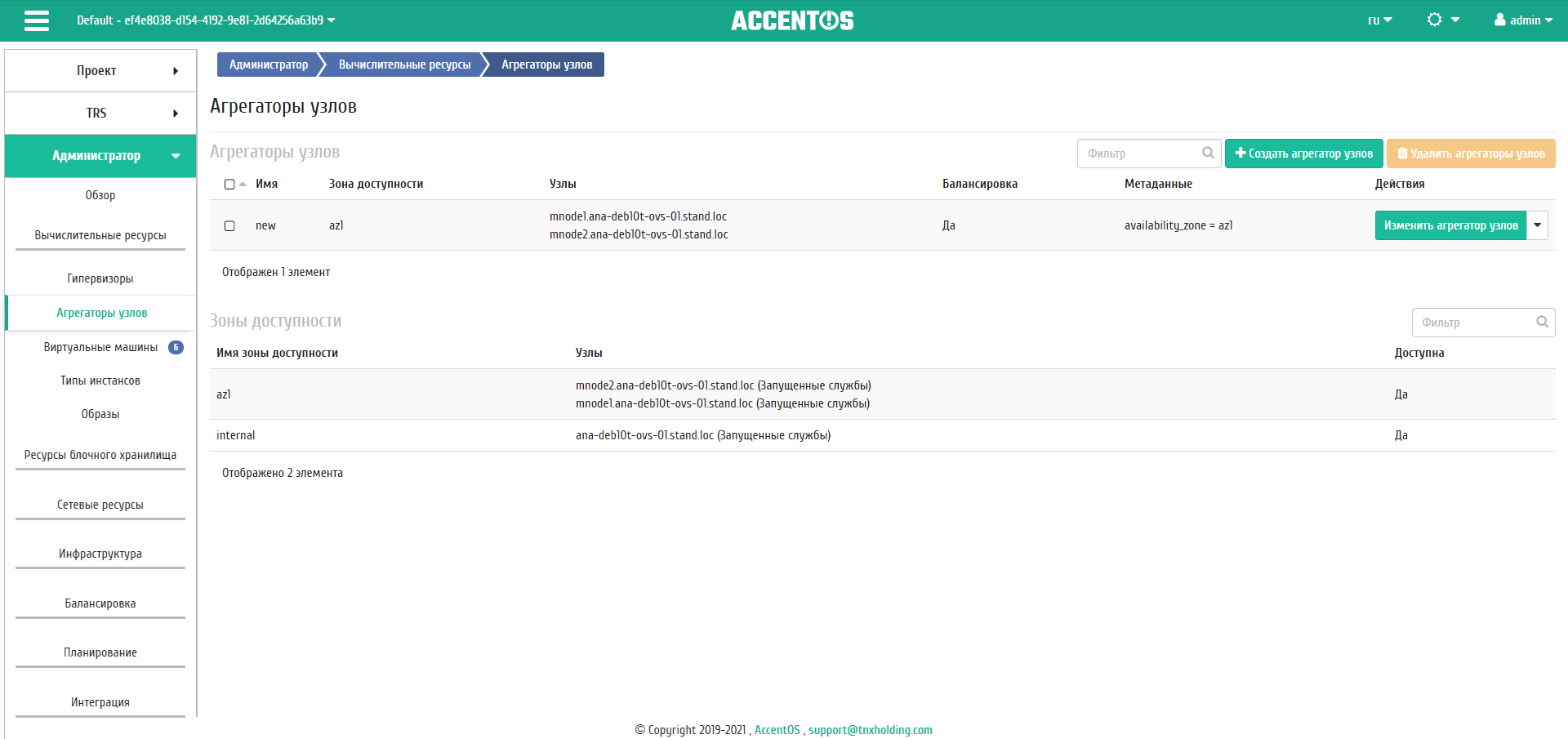Click the ACCENTOS logo
This screenshot has height=739, width=1568.
click(791, 20)
